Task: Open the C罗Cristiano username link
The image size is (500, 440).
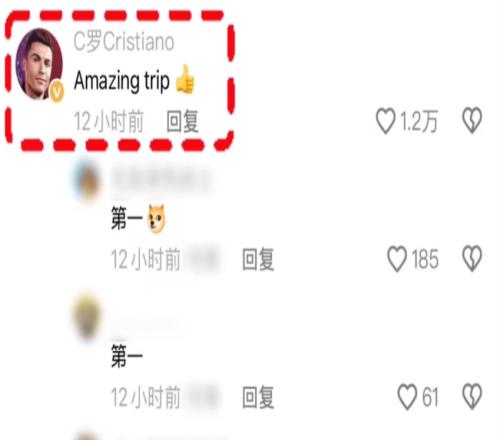Action: click(x=124, y=42)
